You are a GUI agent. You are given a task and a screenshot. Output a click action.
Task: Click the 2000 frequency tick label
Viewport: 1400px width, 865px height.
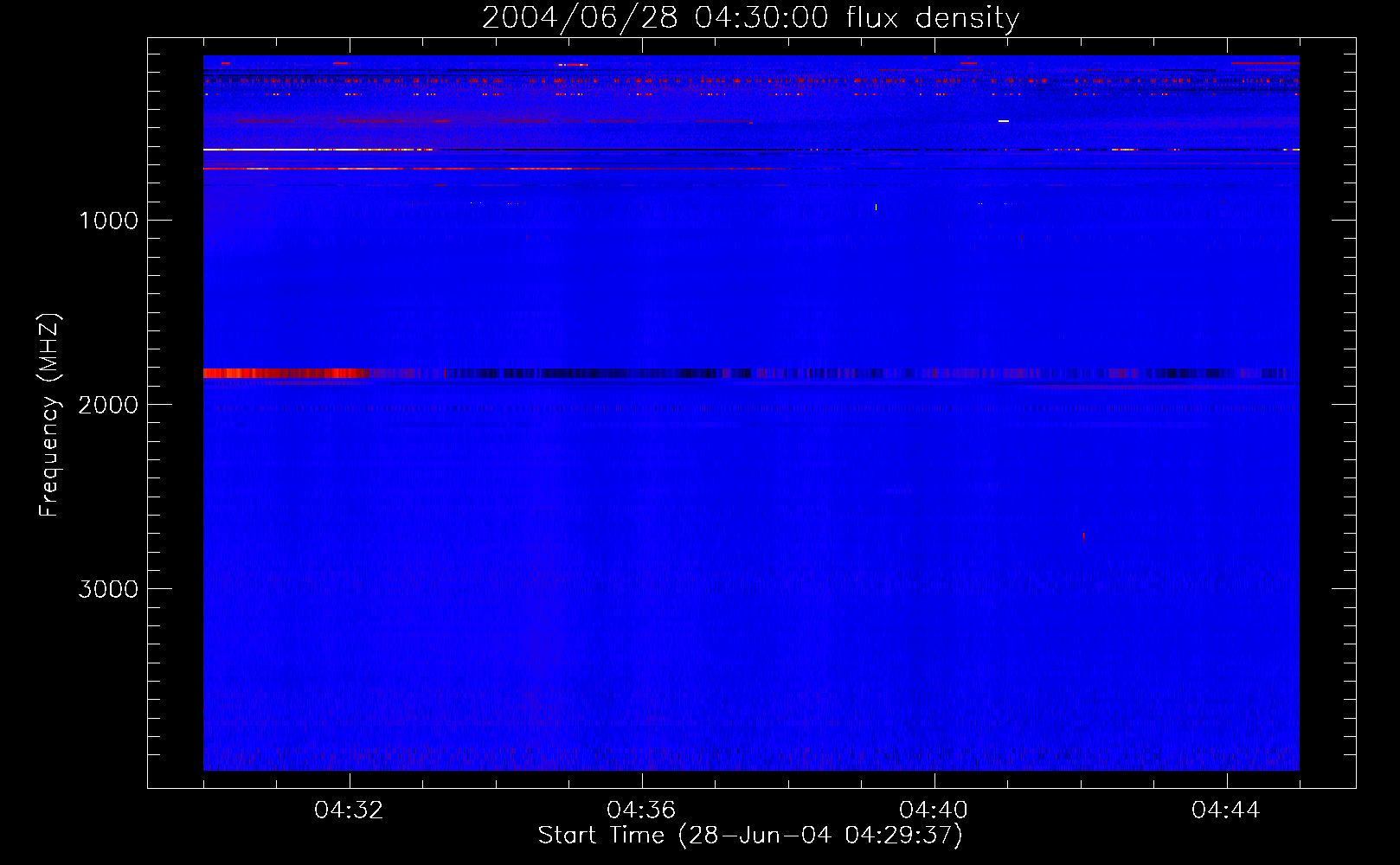(108, 405)
